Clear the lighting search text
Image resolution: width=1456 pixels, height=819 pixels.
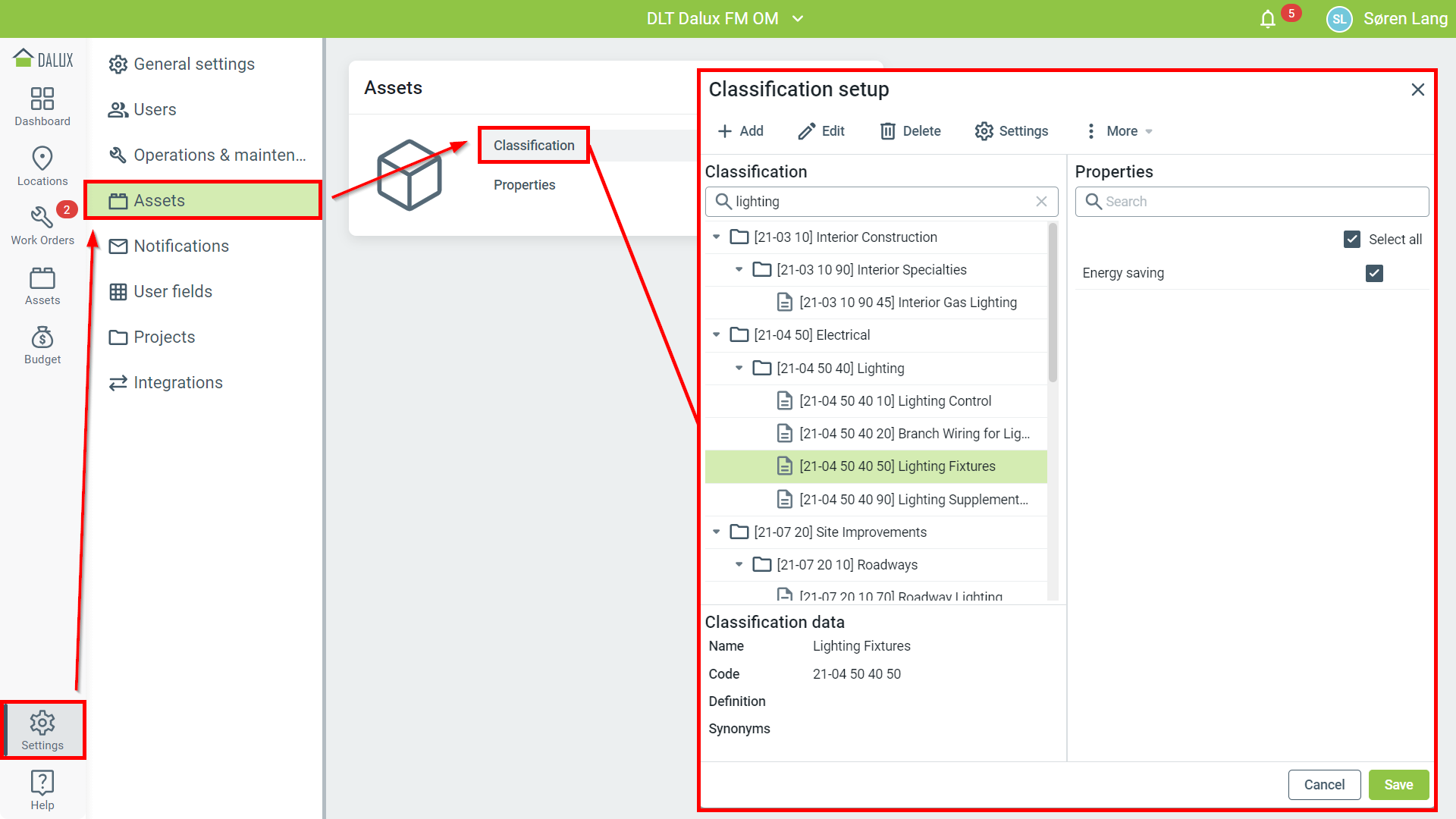click(x=1041, y=202)
